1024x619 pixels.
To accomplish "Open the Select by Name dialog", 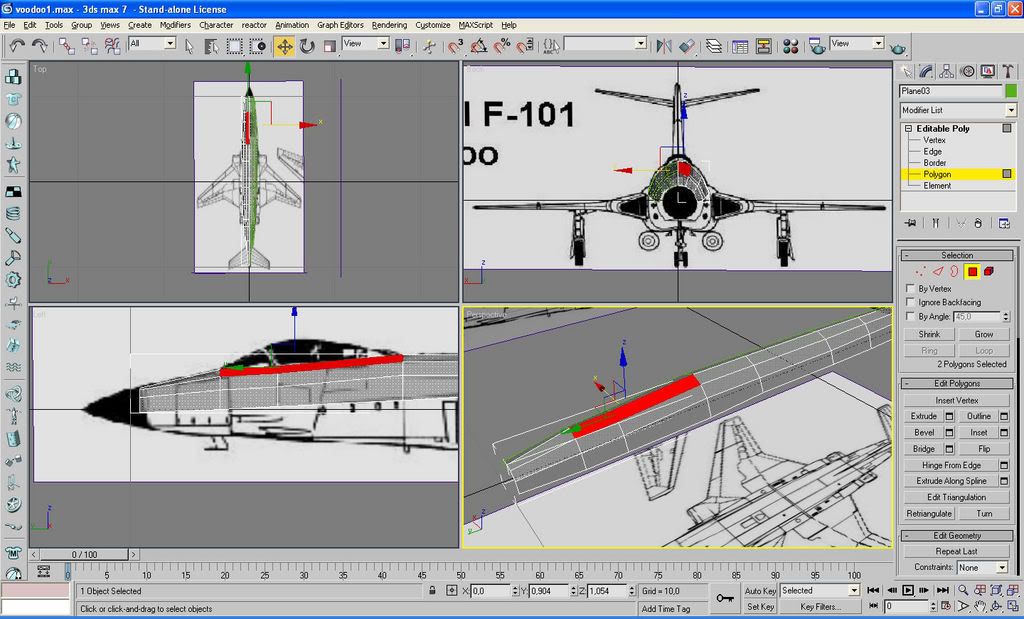I will [x=211, y=46].
